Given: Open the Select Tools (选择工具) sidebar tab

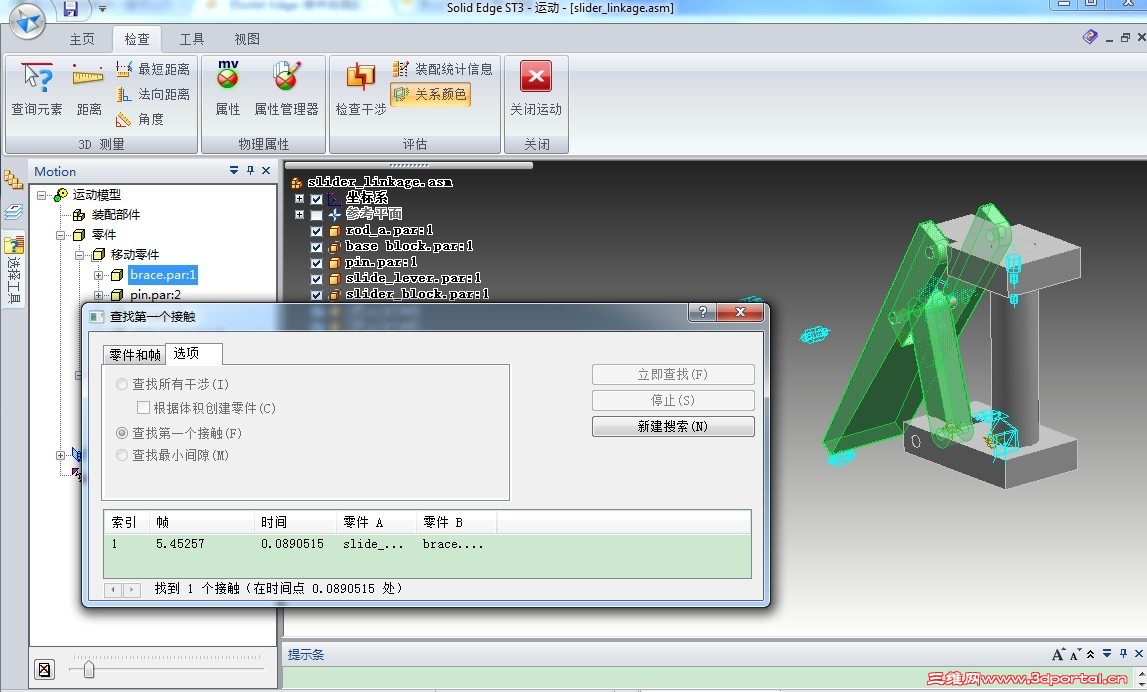Looking at the screenshot, I should click(14, 269).
